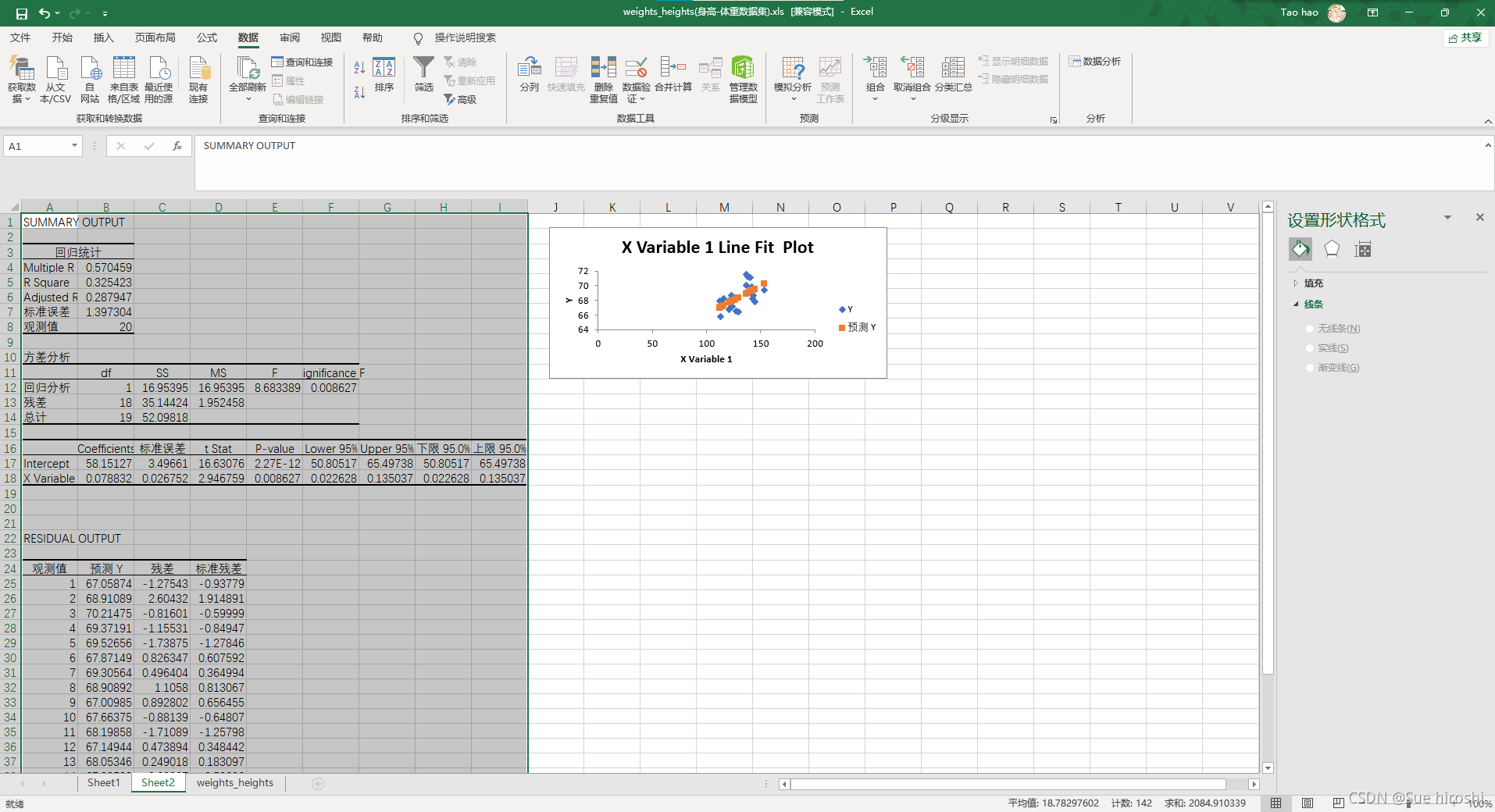Viewport: 1495px width, 812px height.
Task: Switch to the Review (审阅) tab
Action: coord(290,37)
